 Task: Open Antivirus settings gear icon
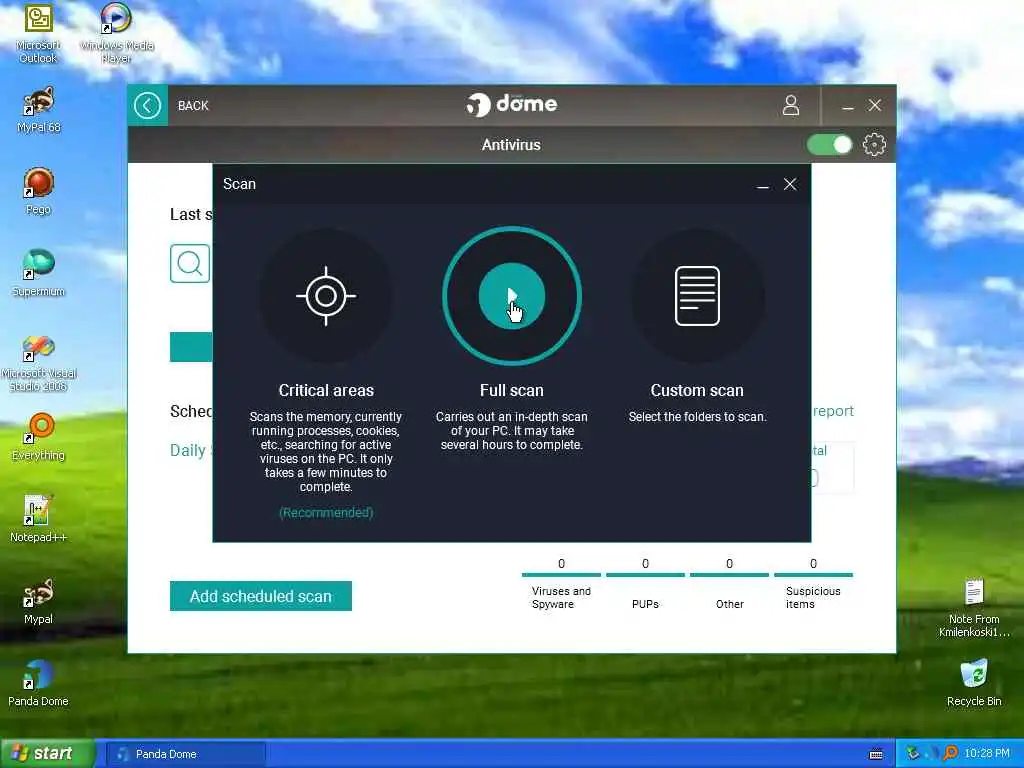[874, 144]
